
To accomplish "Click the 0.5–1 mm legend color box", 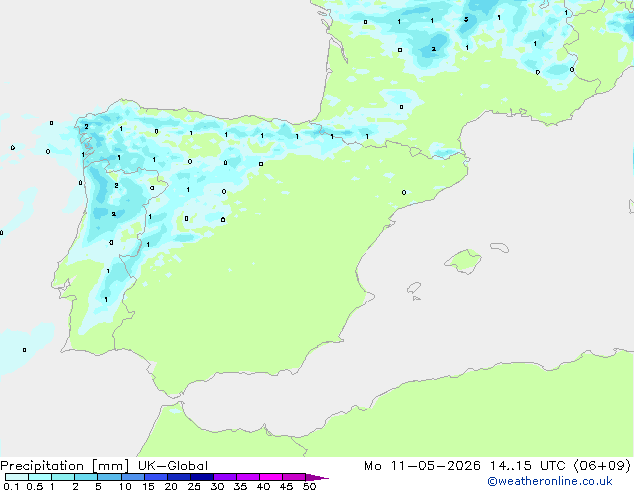I will pos(40,477).
